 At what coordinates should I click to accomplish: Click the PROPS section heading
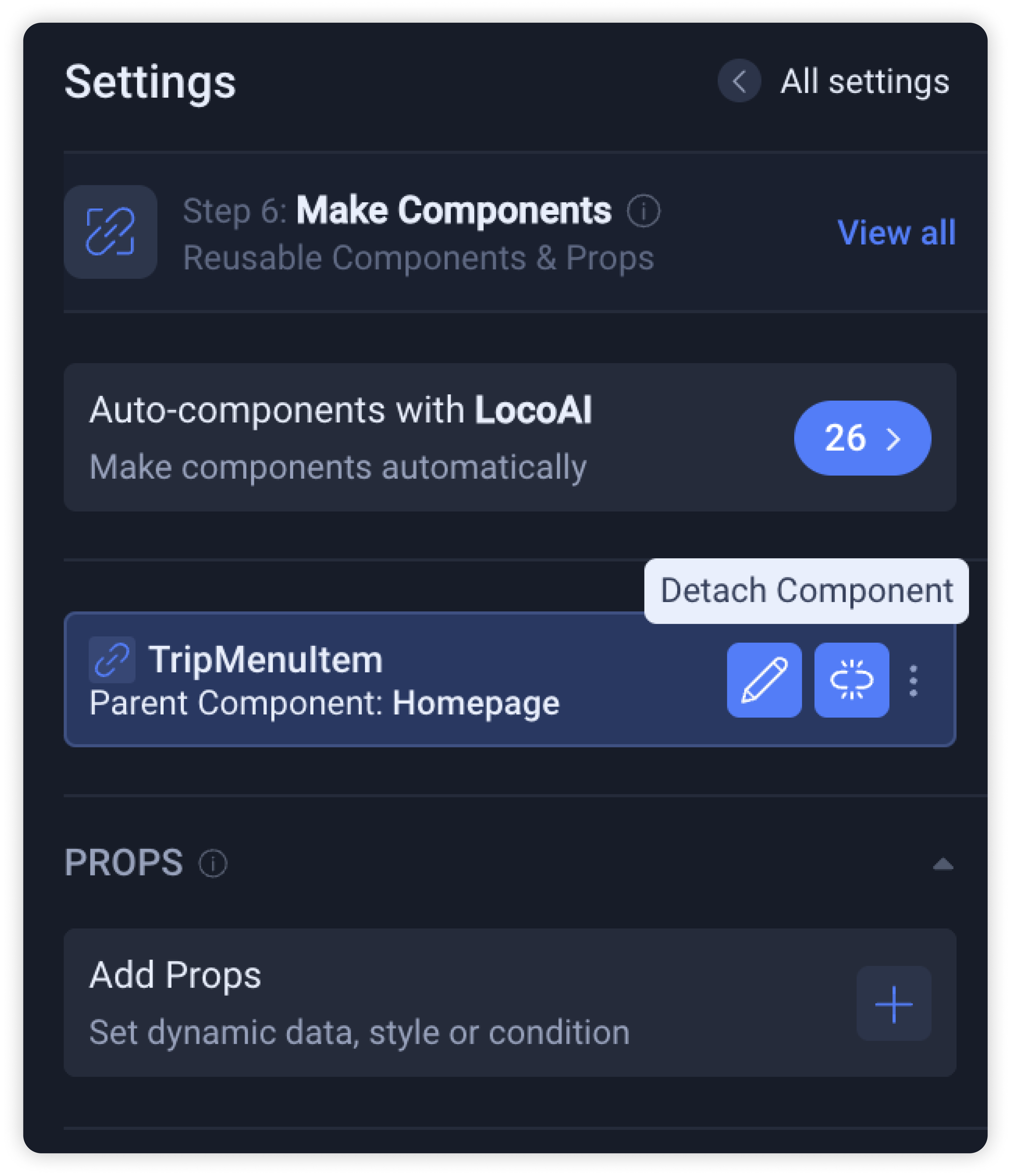point(123,863)
